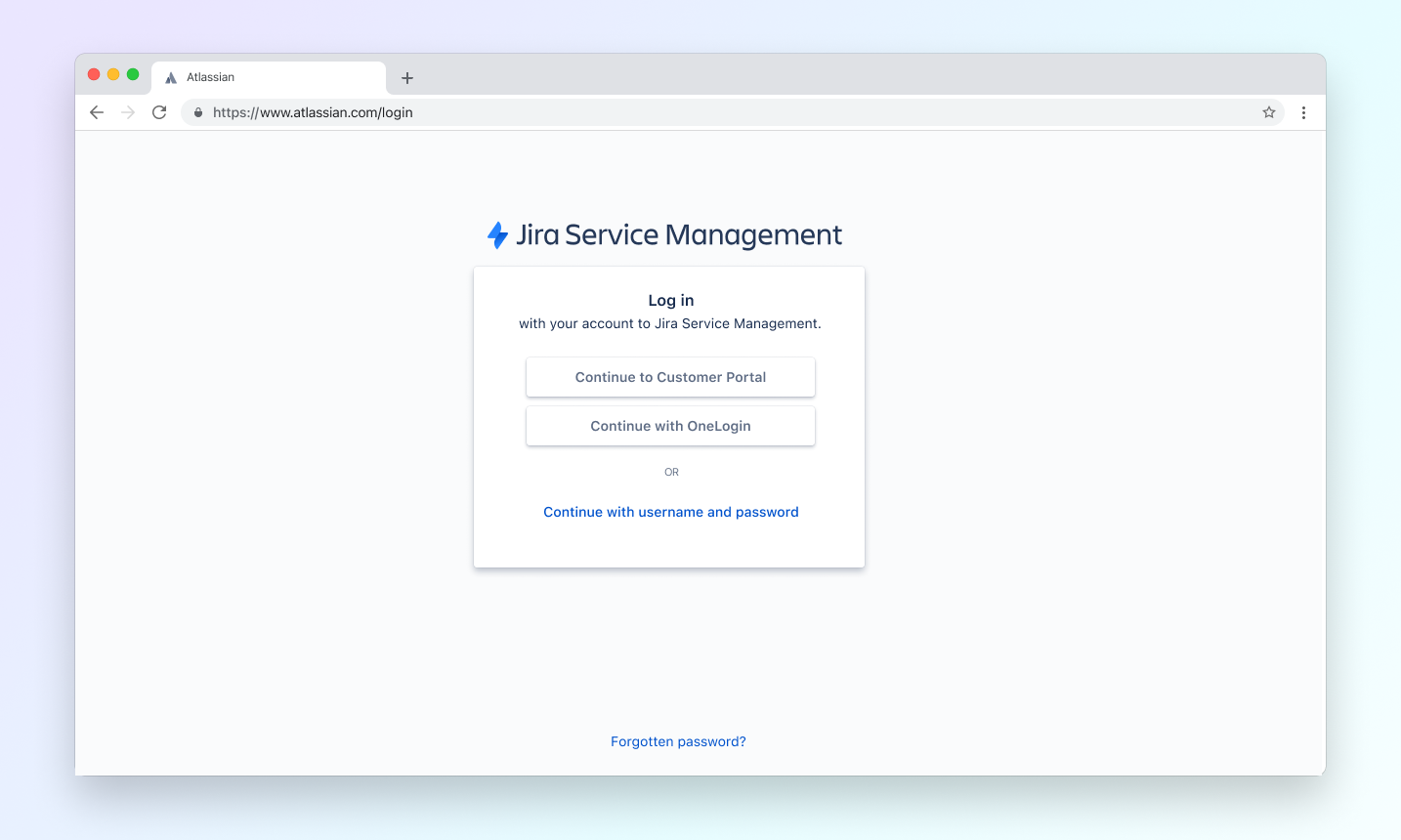
Task: Click the browser back arrow
Action: point(97,112)
